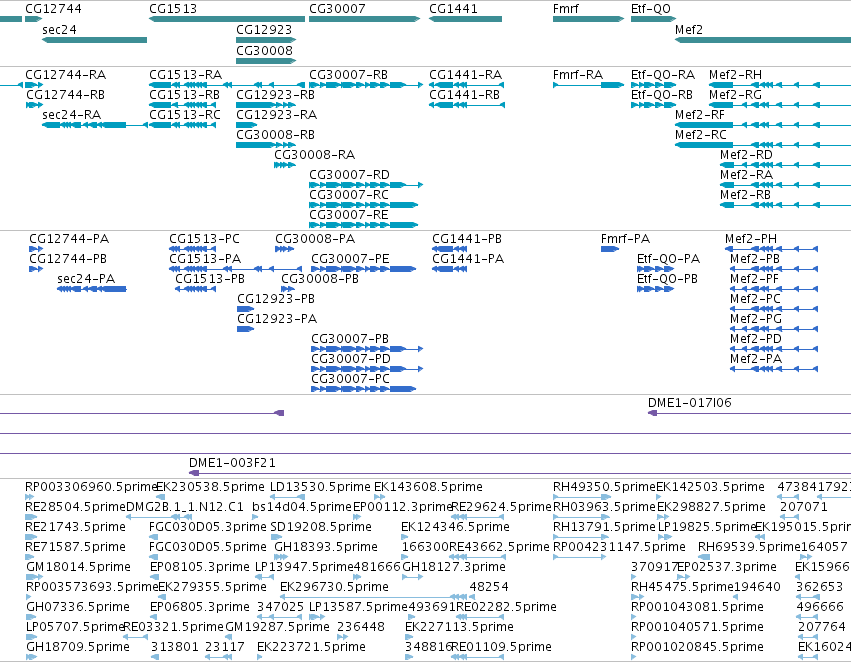Click the CG30008-PA protein label

tap(315, 239)
